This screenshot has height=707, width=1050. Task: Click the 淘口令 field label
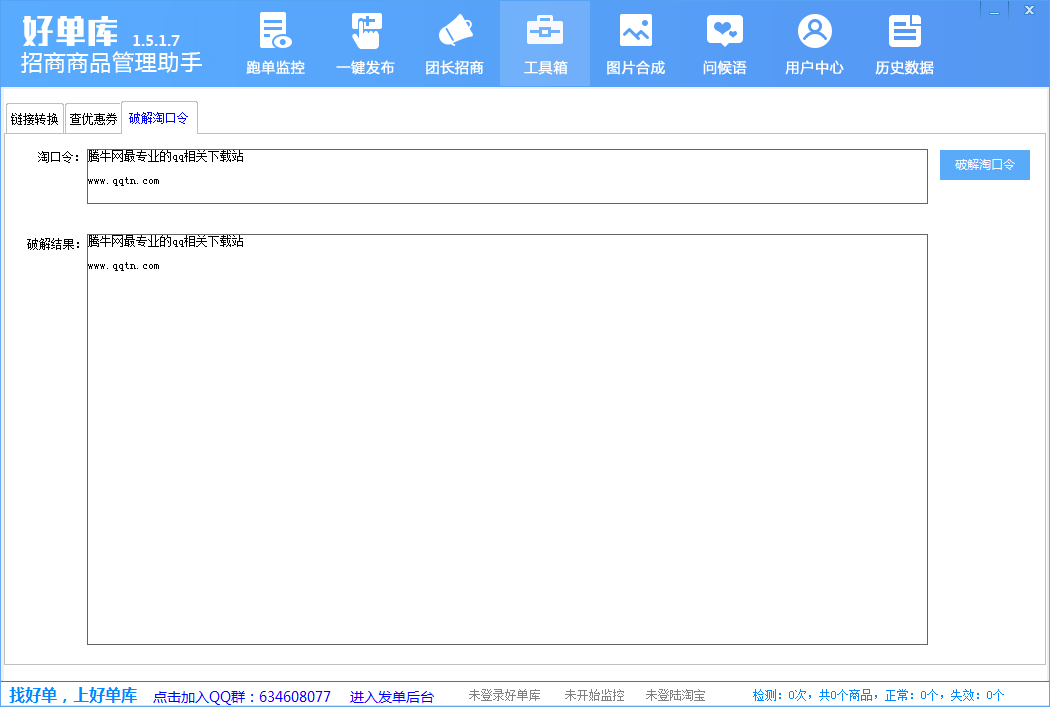58,157
